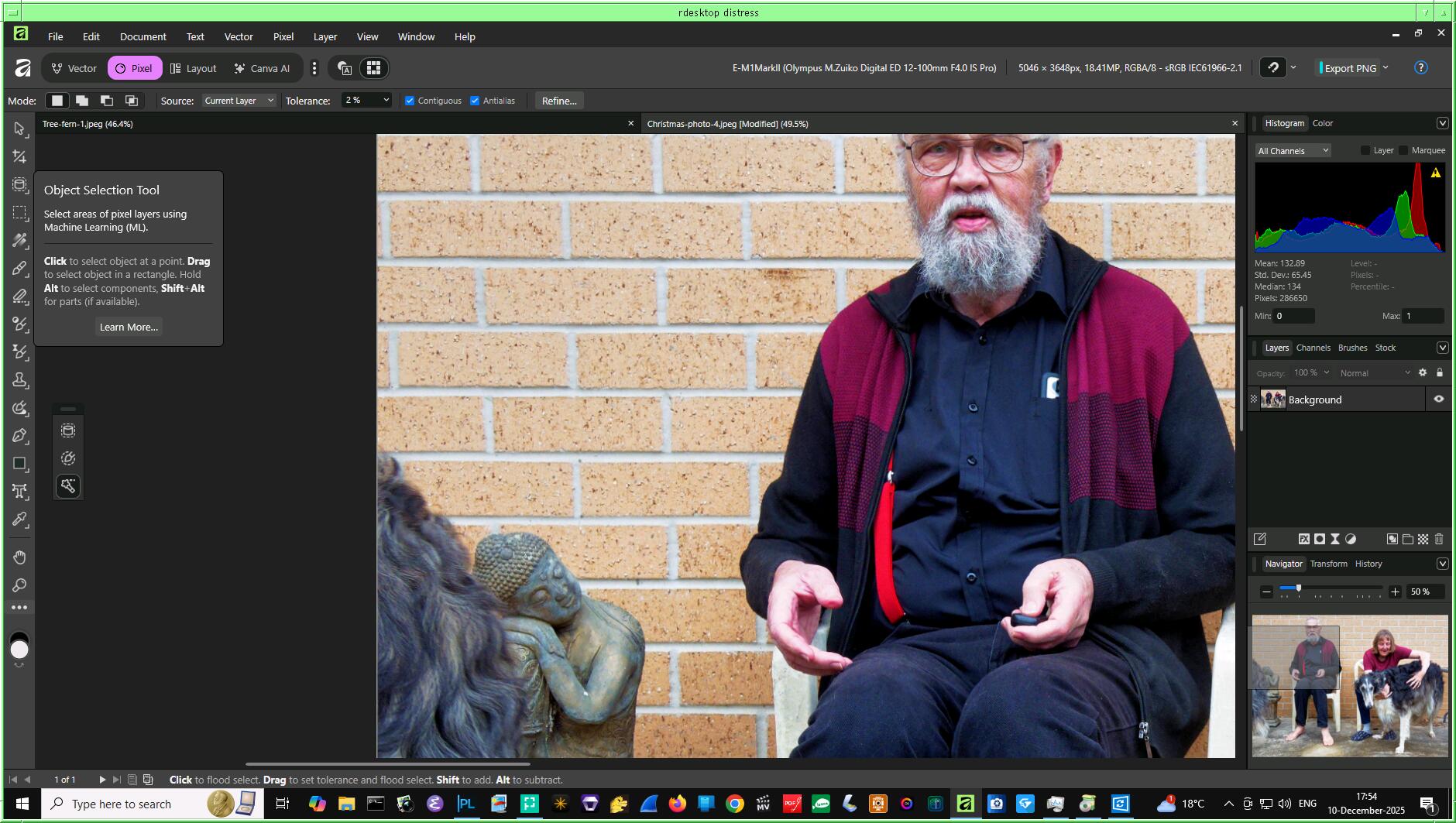Expand the All Channels dropdown

click(x=1293, y=151)
